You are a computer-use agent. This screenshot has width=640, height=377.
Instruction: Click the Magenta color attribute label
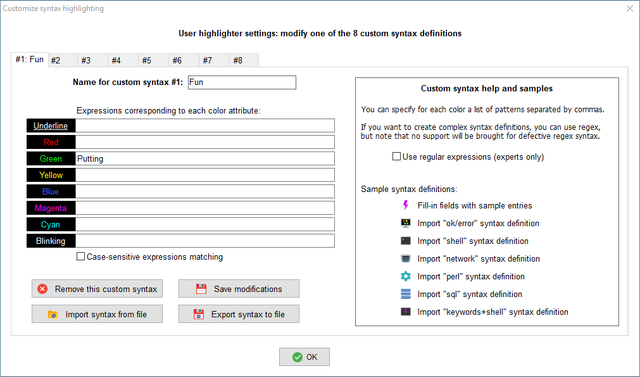click(51, 208)
